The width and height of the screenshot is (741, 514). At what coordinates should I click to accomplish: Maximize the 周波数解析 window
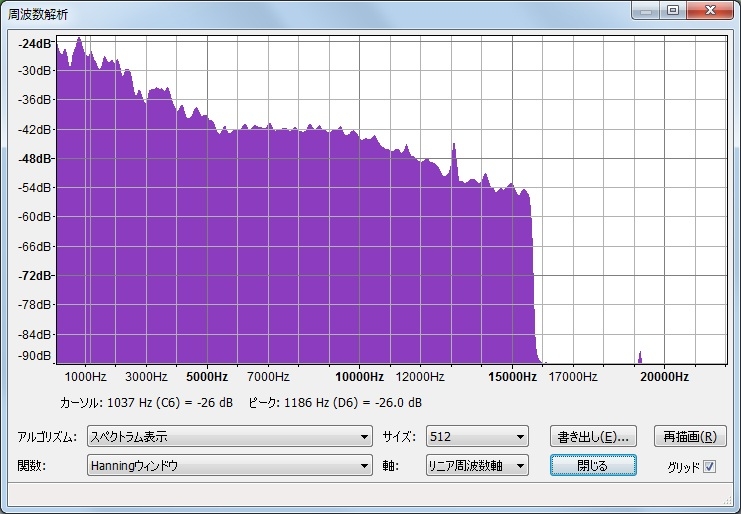click(673, 10)
